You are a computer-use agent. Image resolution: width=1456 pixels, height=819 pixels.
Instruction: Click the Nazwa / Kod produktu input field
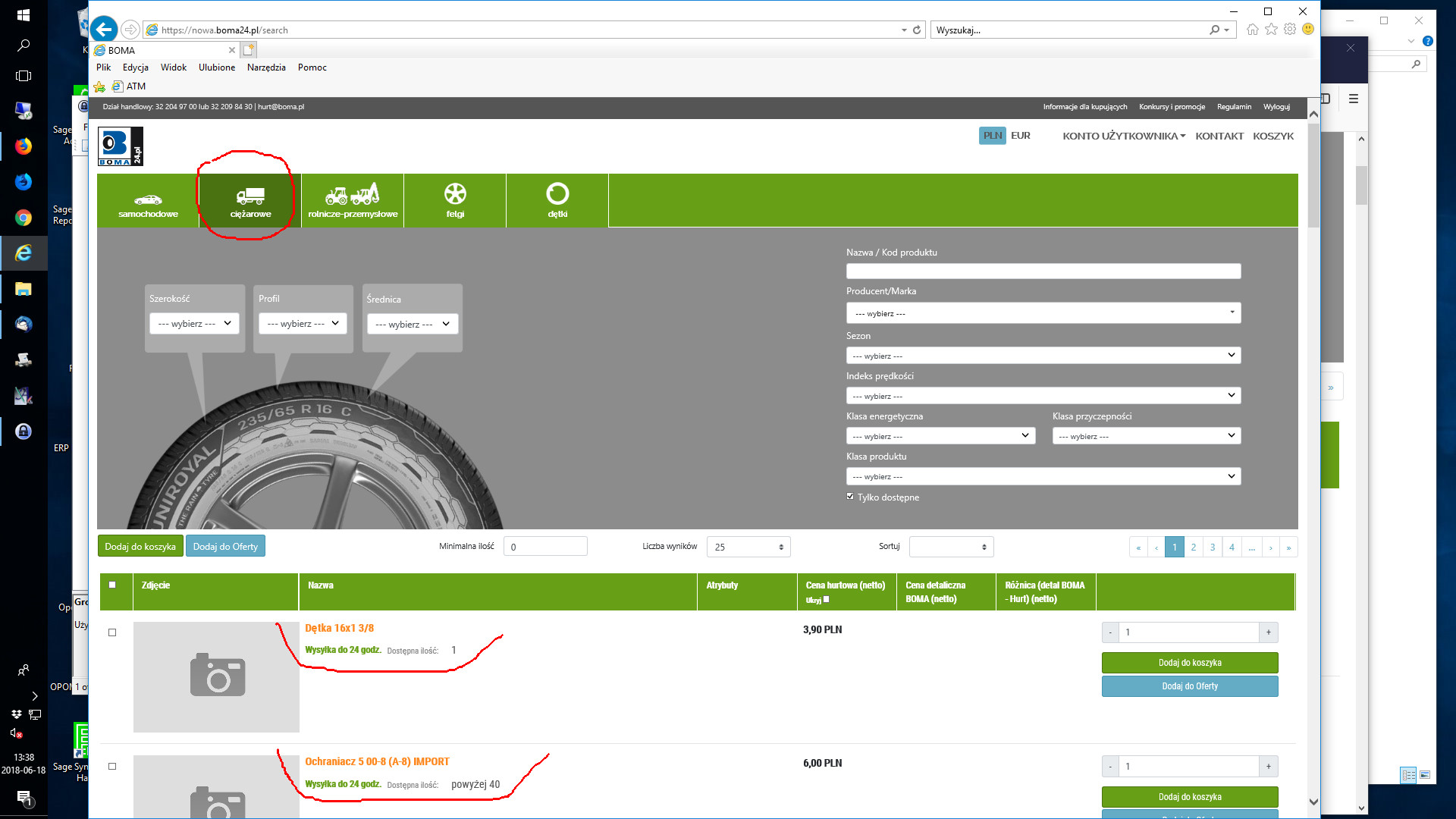(1043, 271)
